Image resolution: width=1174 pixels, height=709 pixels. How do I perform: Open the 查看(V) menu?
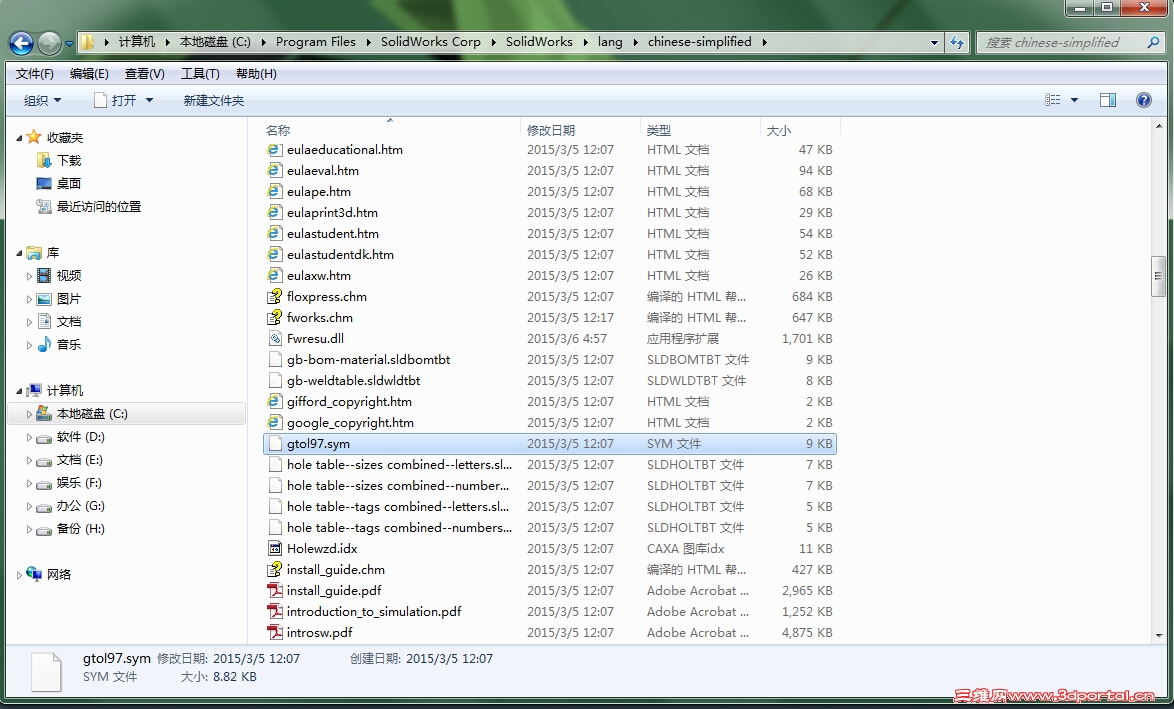145,73
